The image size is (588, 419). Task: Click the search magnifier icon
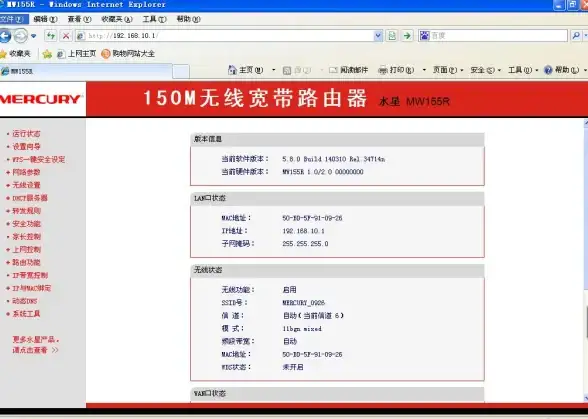point(576,36)
